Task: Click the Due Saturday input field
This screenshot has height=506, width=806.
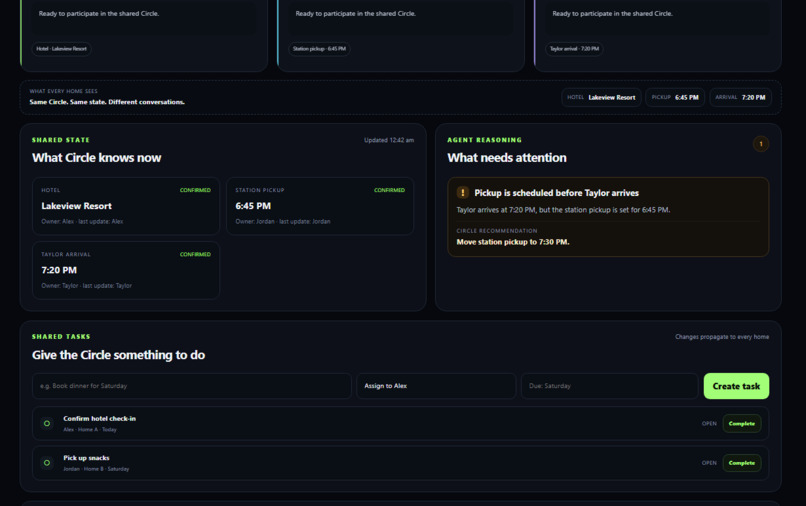Action: point(609,386)
